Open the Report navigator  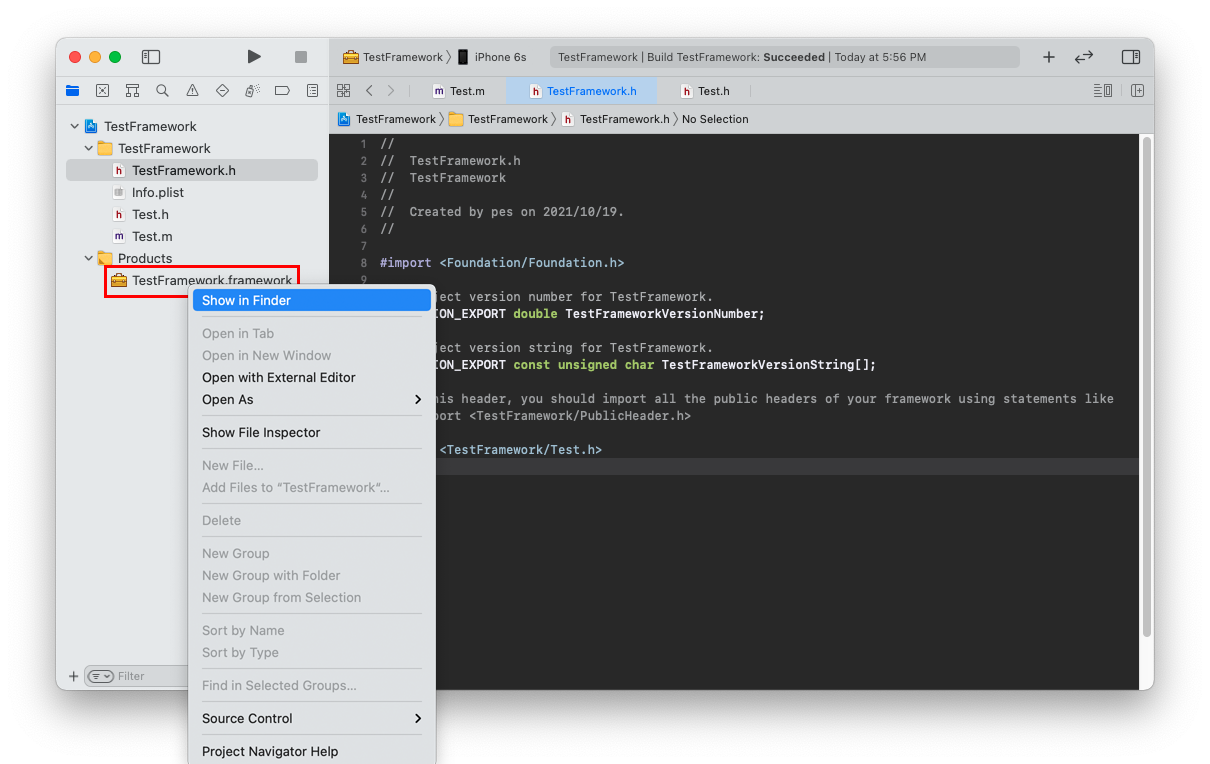(312, 91)
